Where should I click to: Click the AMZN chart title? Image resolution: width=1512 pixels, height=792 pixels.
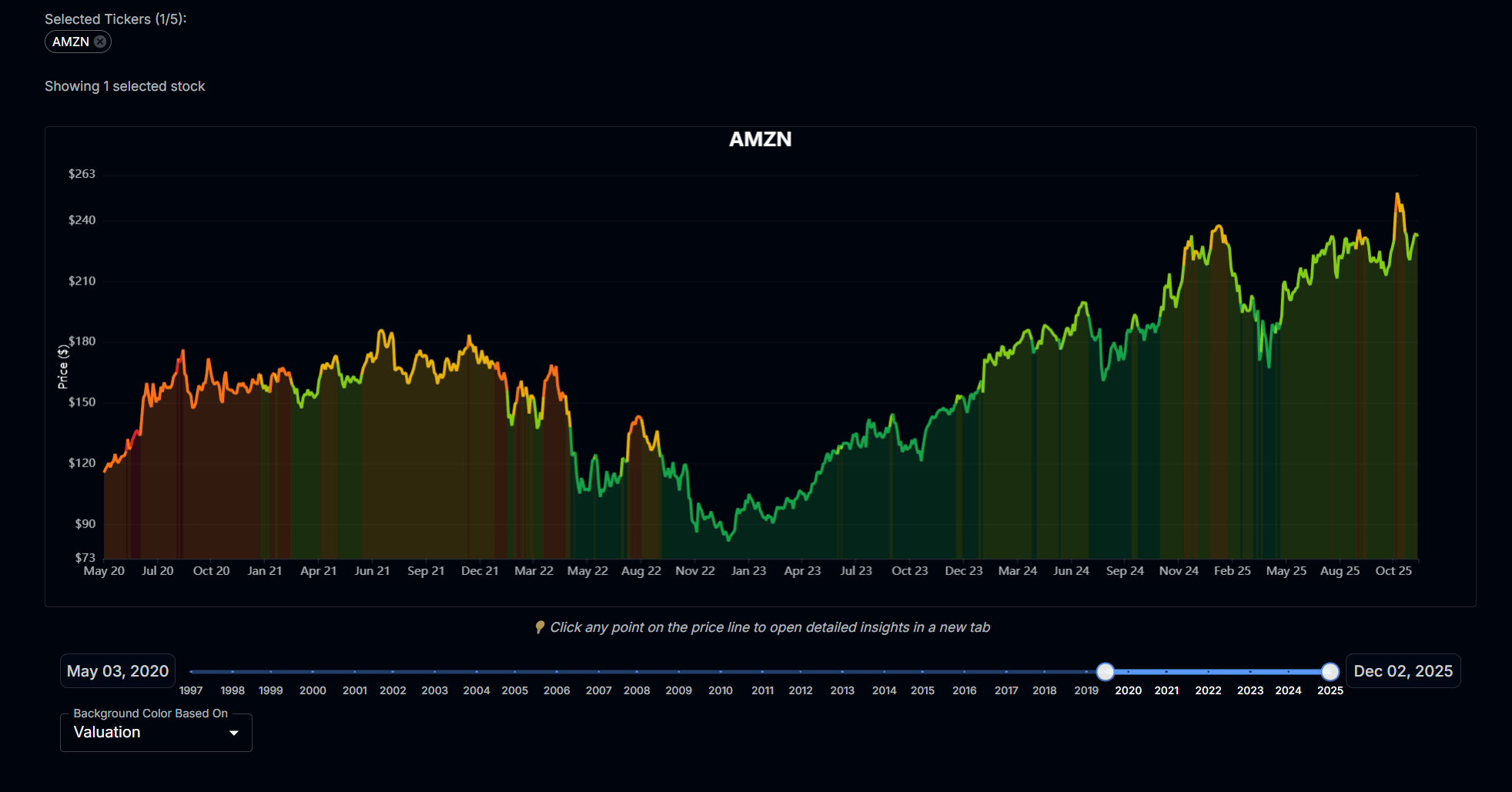(760, 139)
